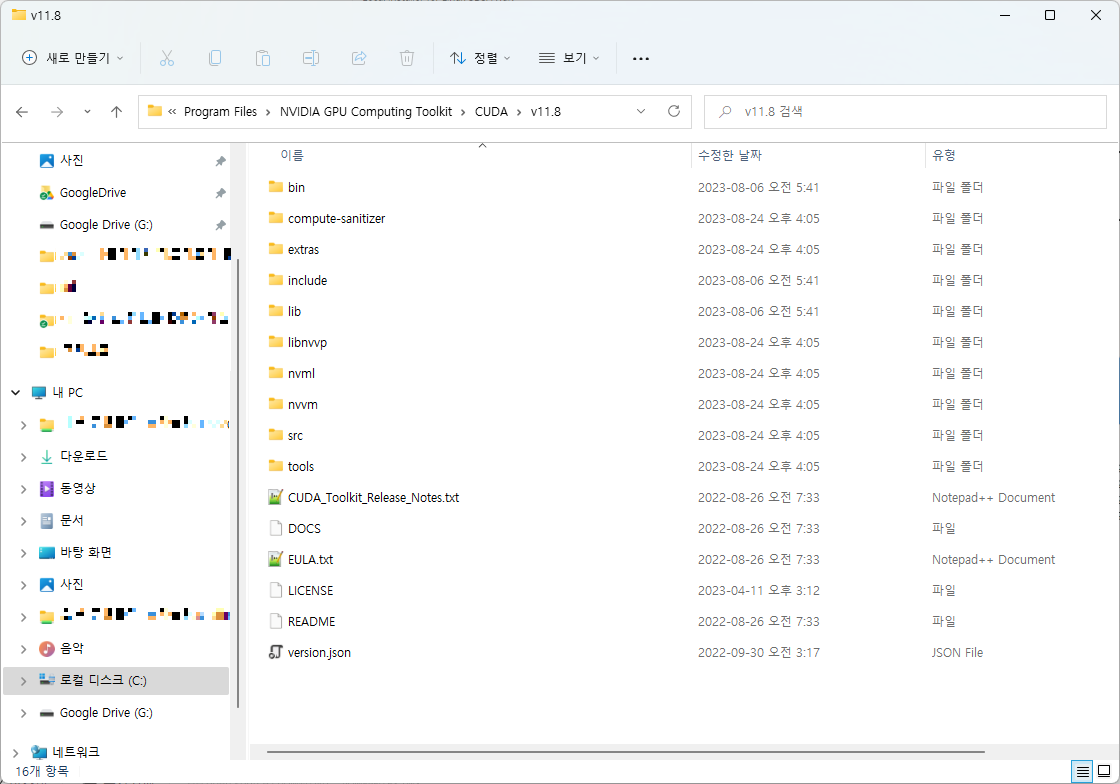This screenshot has height=784, width=1120.
Task: Switch to details view icon in status bar
Action: coord(1083,771)
